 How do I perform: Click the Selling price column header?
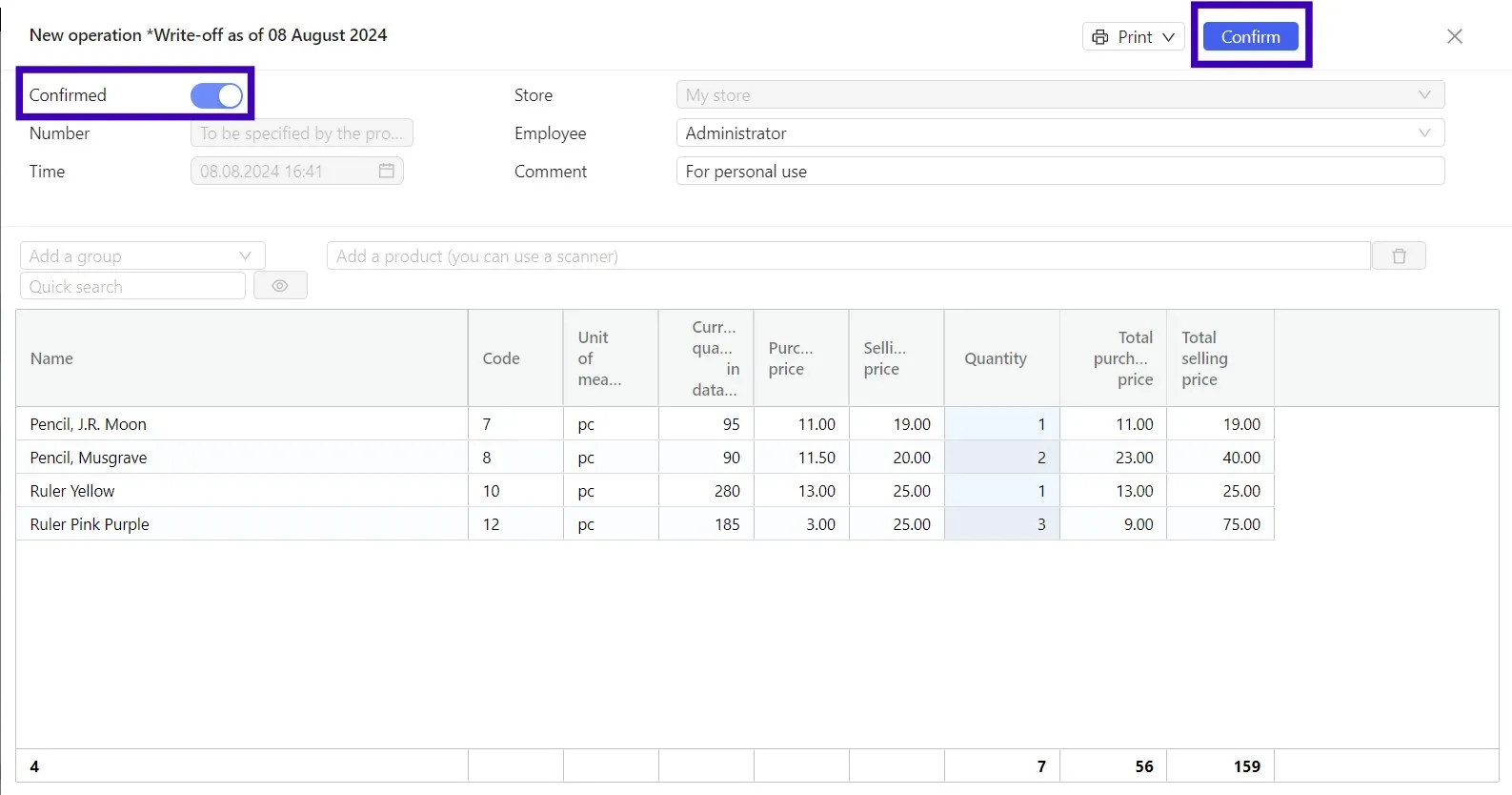tap(897, 358)
